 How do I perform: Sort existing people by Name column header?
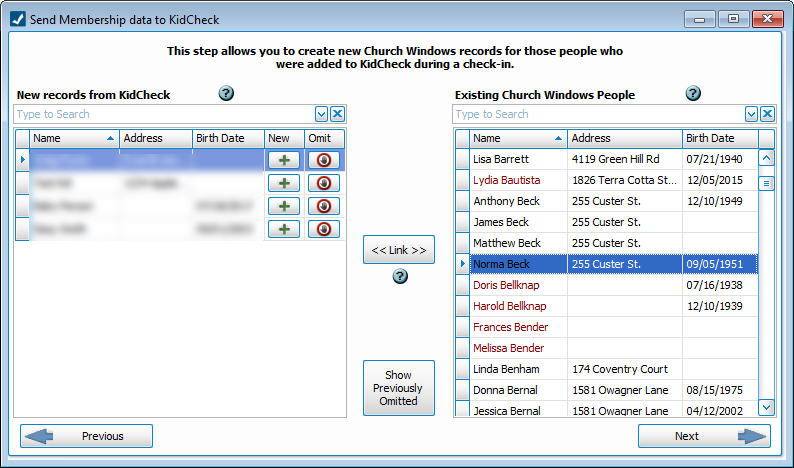pos(517,138)
